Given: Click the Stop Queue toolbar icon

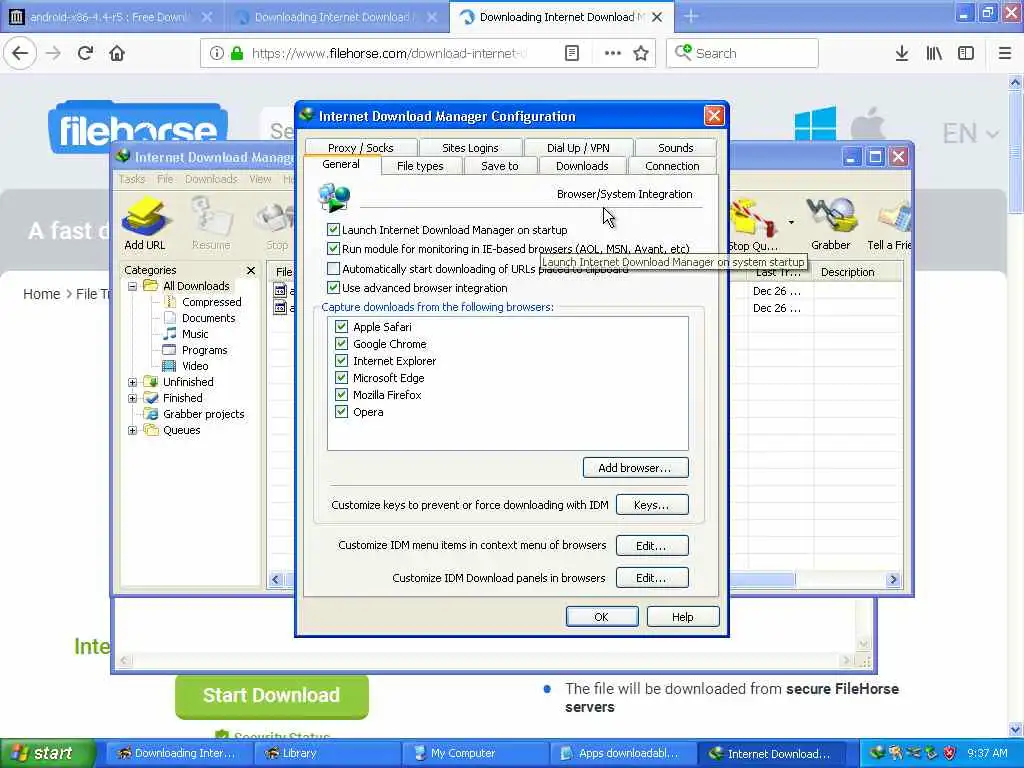Looking at the screenshot, I should pyautogui.click(x=753, y=225).
